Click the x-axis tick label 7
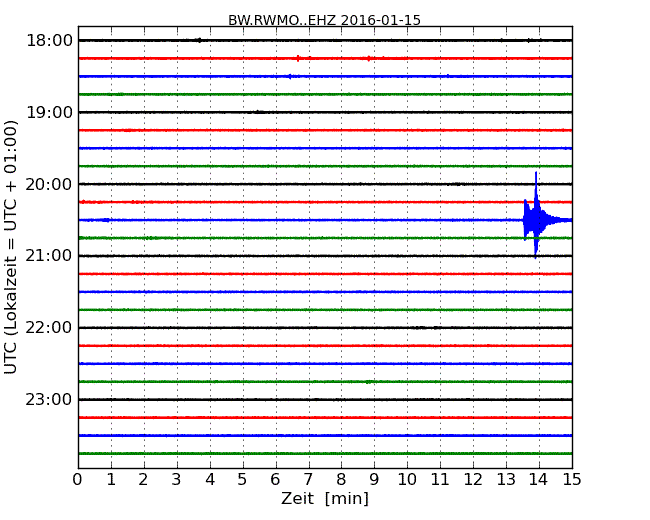This screenshot has height=520, width=650. pyautogui.click(x=308, y=480)
